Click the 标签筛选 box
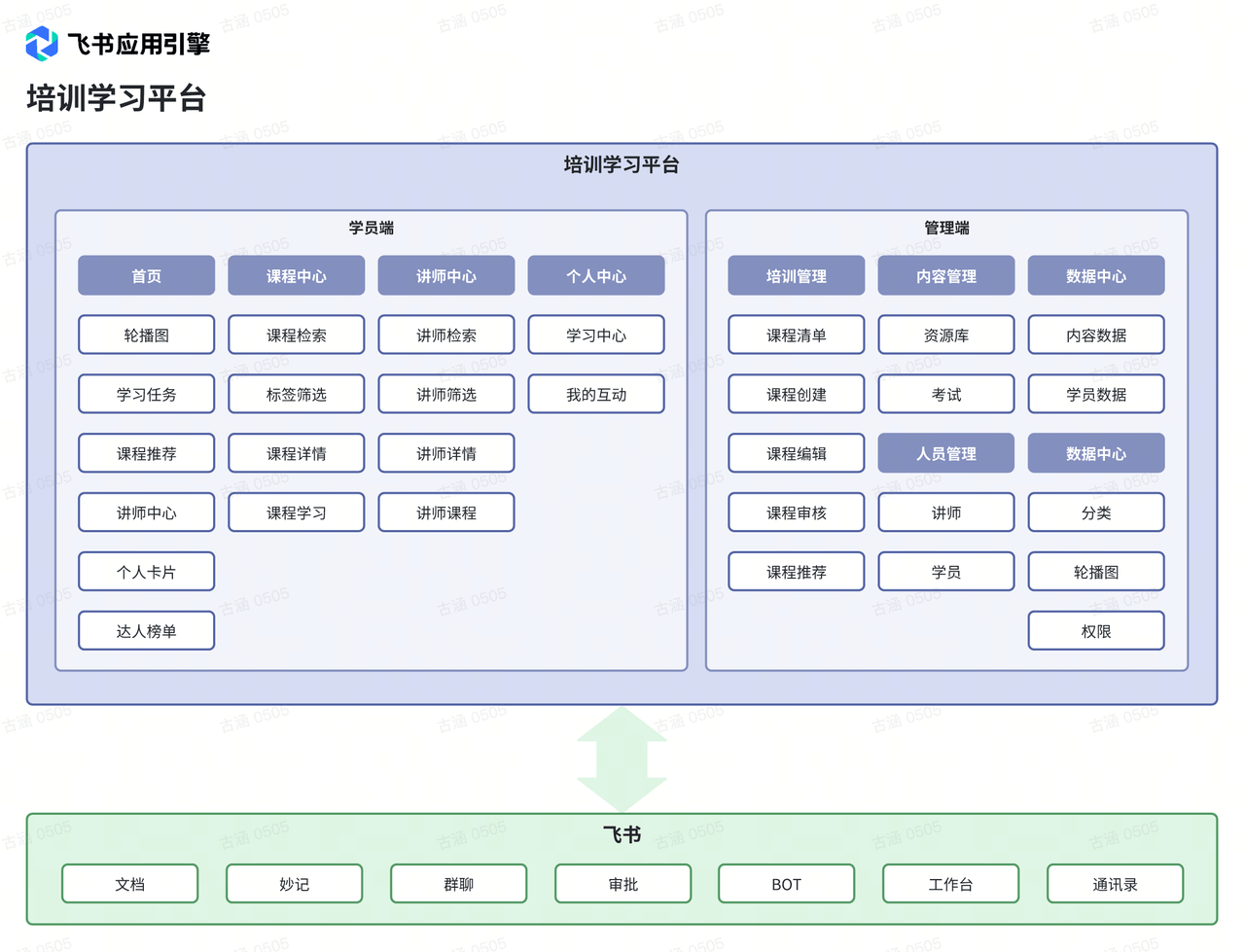This screenshot has height=952, width=1245. click(x=297, y=394)
